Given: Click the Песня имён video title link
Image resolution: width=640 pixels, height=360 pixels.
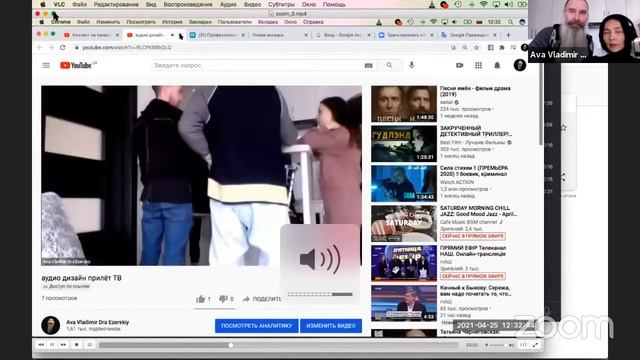Looking at the screenshot, I should coord(475,91).
